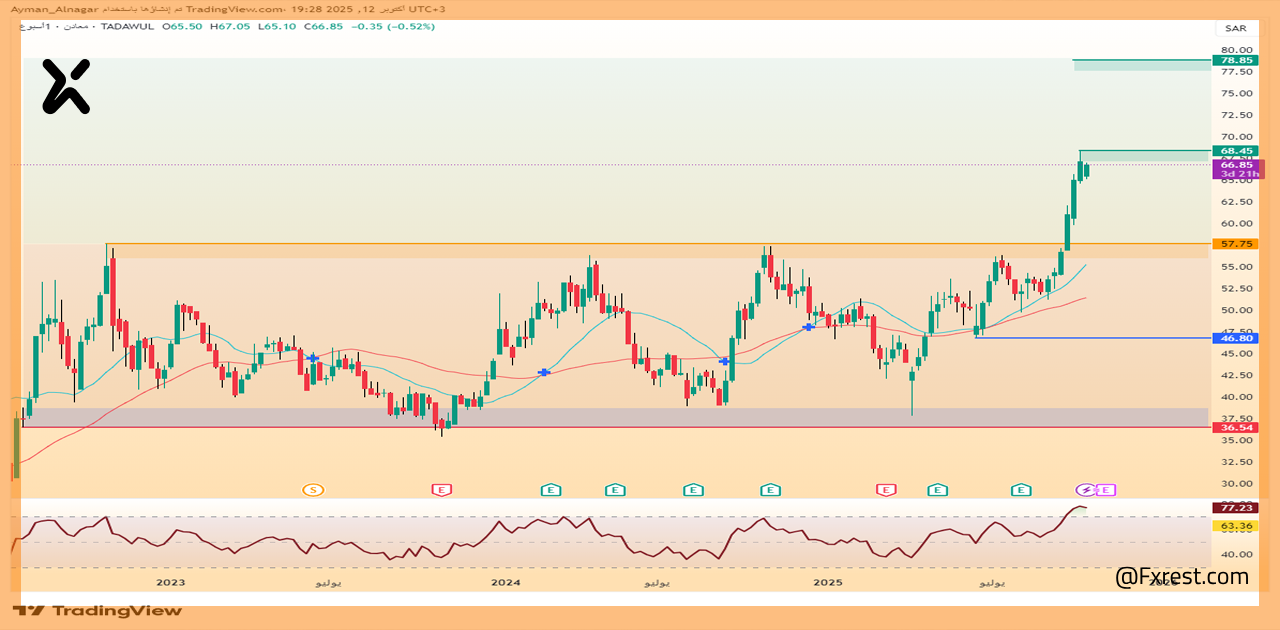
Task: Click the 2024 label on time axis
Action: 506,582
